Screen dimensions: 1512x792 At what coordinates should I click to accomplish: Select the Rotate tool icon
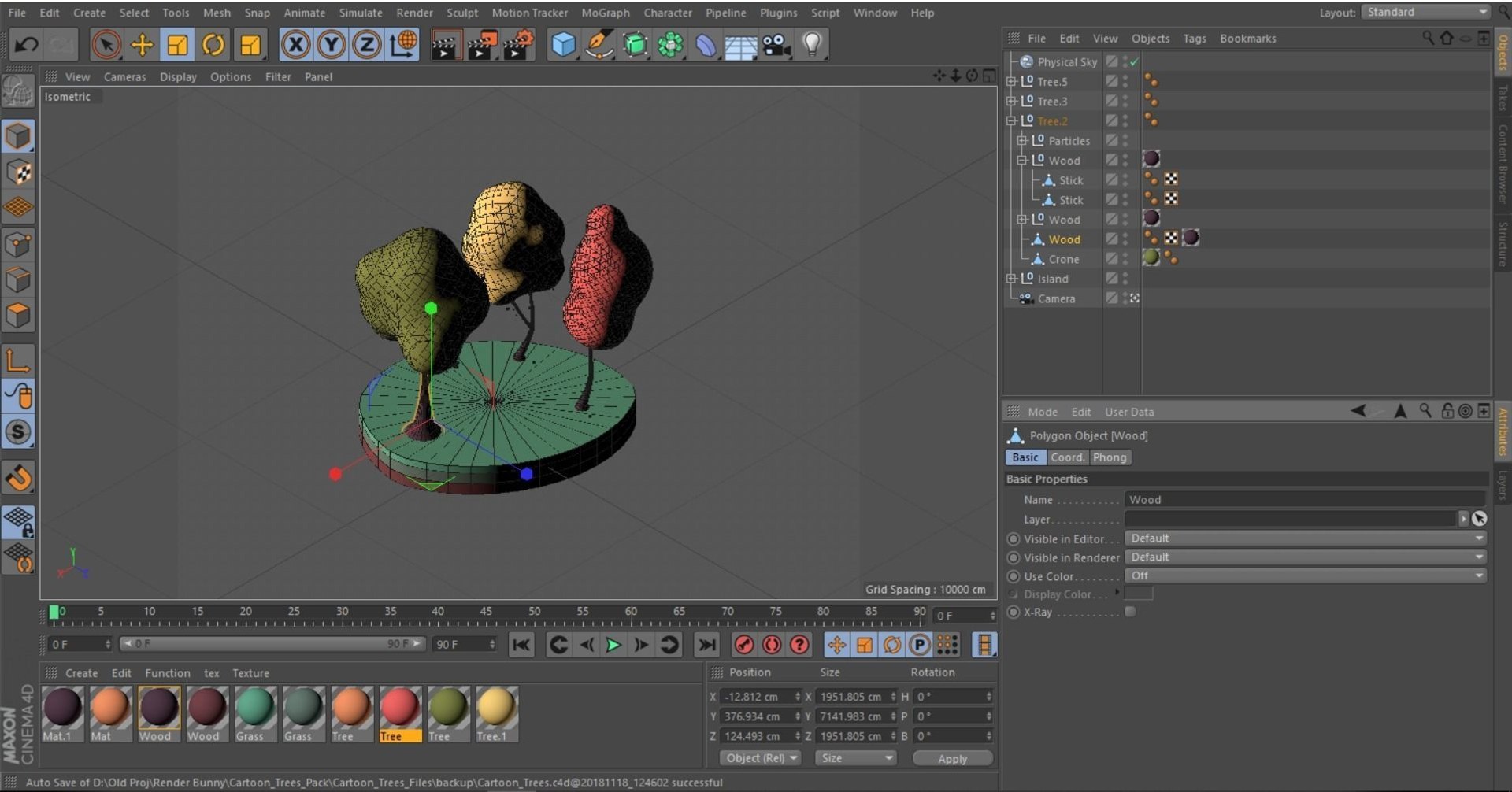213,45
